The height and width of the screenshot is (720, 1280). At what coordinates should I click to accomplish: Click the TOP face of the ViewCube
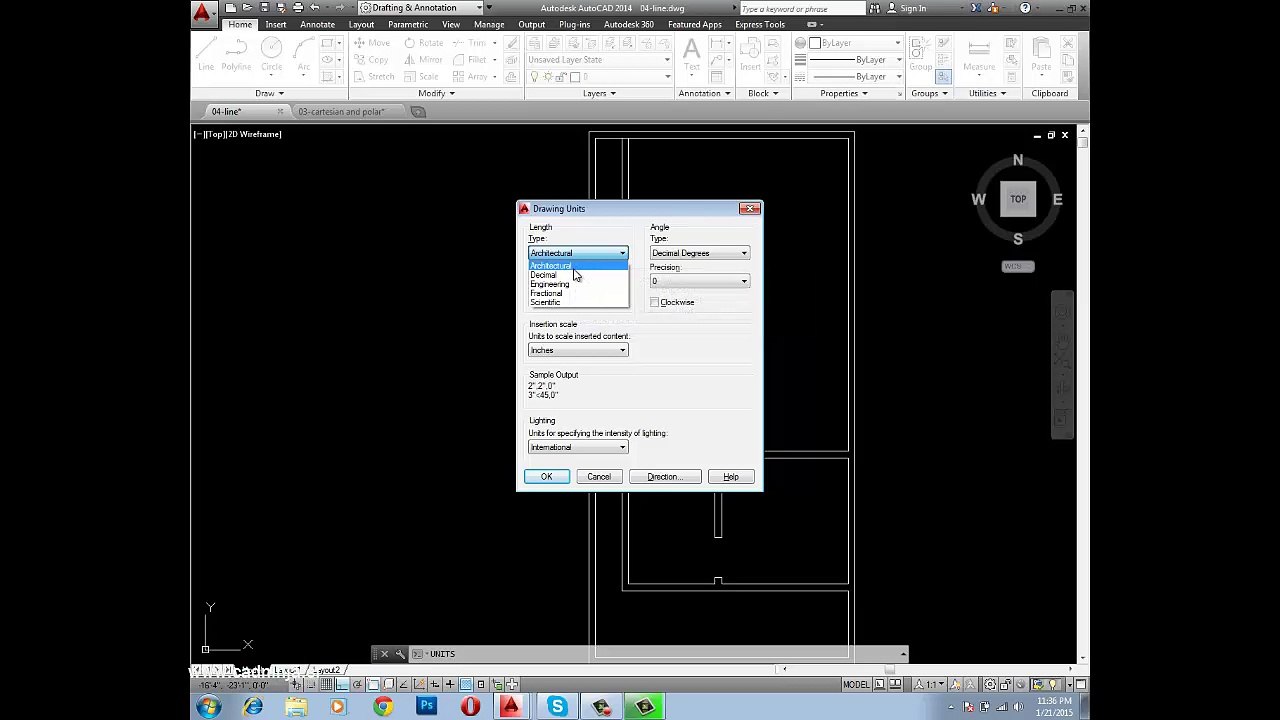[x=1018, y=199]
